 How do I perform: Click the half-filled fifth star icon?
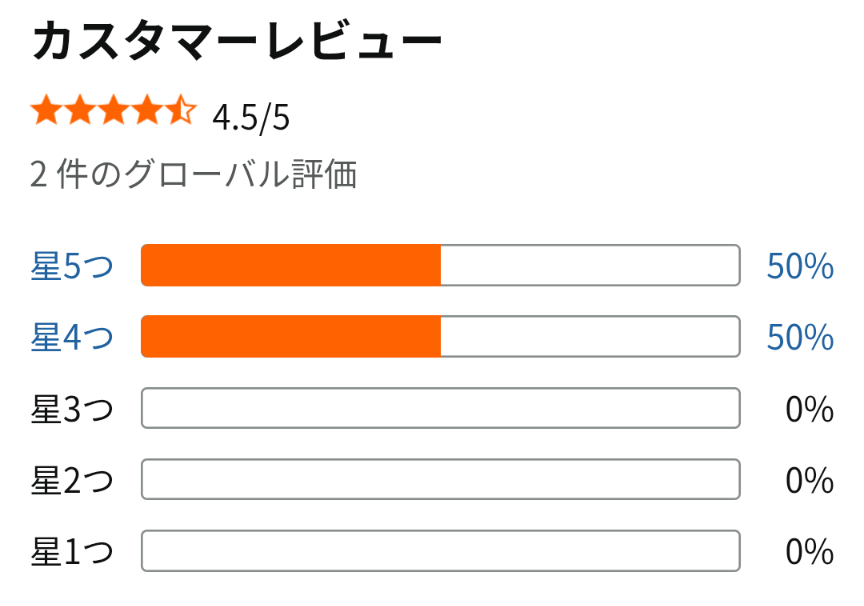pos(180,111)
